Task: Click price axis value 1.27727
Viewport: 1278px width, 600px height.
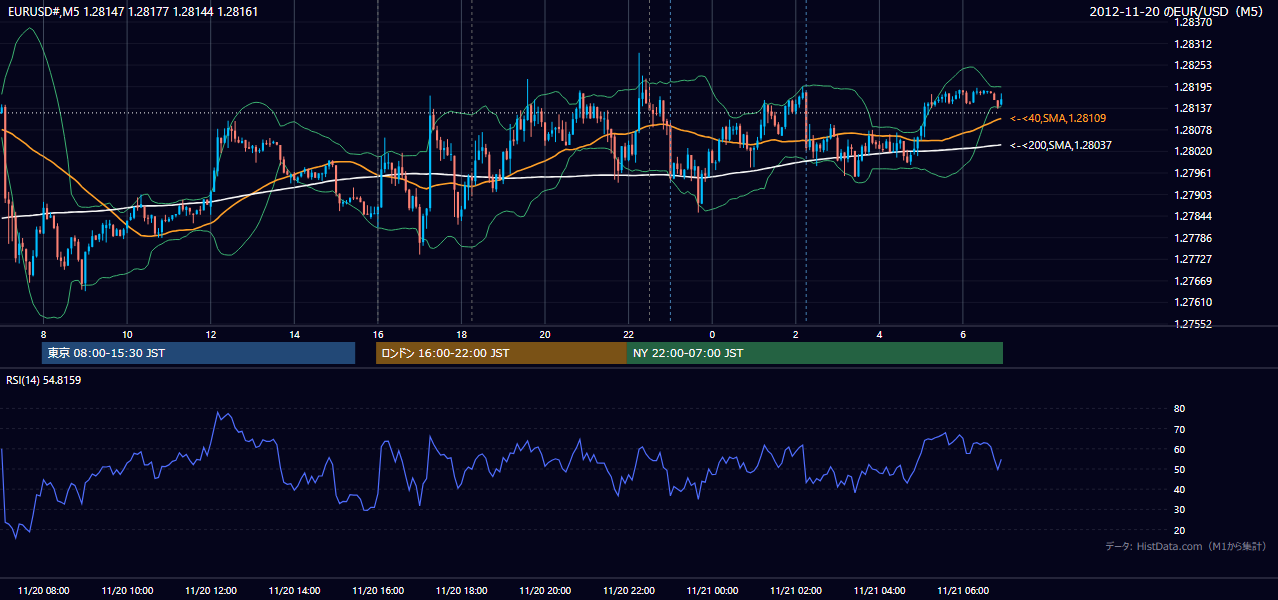Action: pos(1192,259)
